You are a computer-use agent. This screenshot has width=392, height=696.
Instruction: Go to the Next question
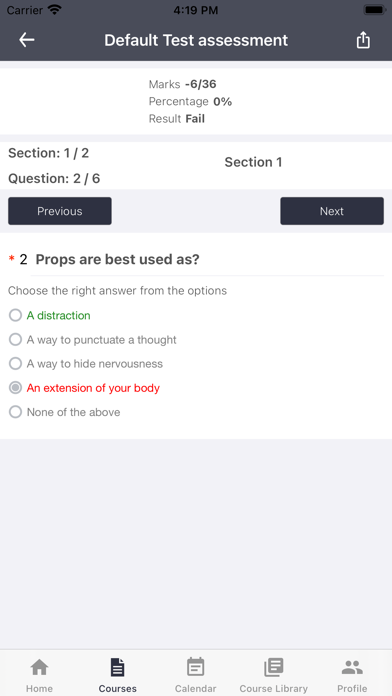click(332, 211)
